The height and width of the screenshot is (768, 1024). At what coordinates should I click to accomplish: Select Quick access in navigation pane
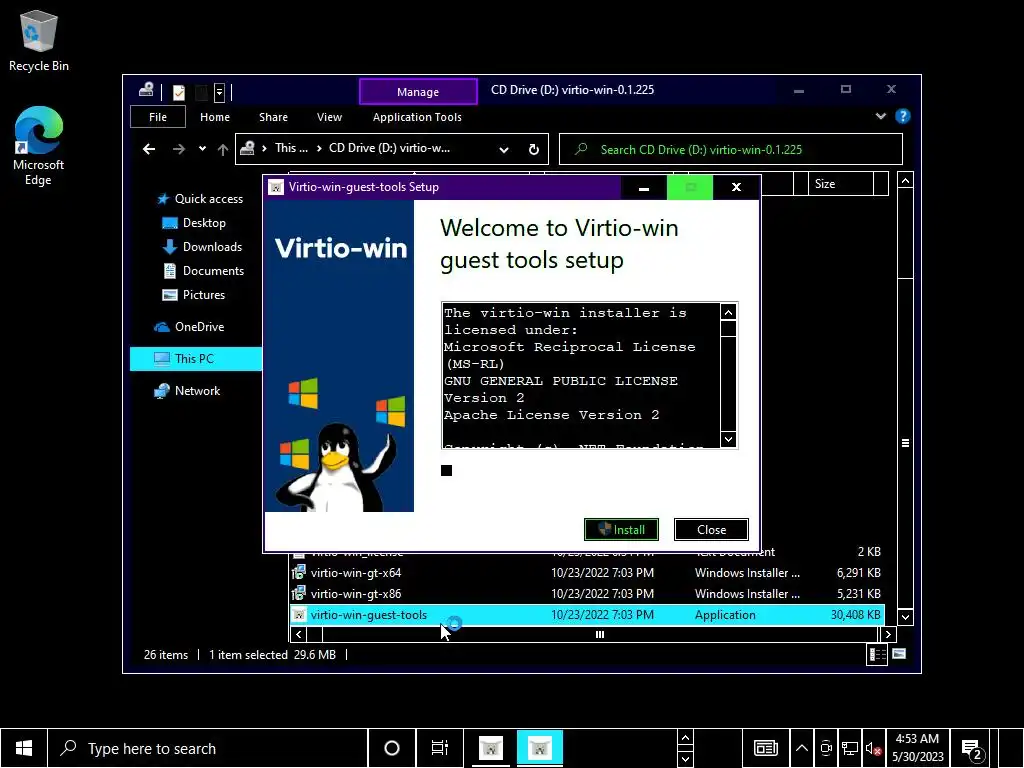(200, 199)
